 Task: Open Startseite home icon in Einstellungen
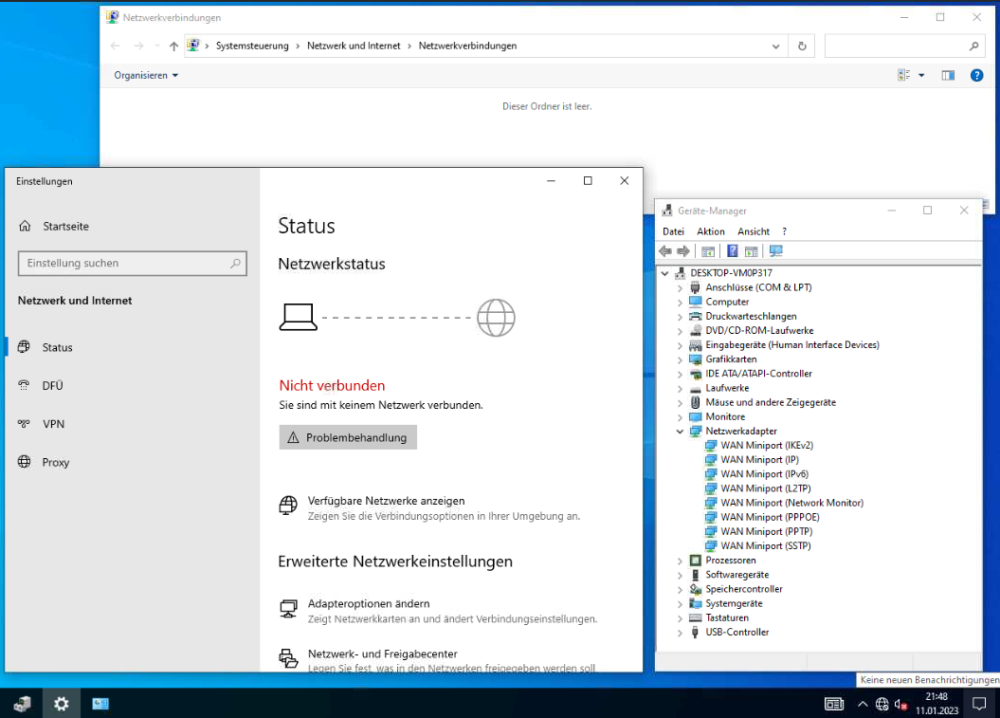(25, 226)
